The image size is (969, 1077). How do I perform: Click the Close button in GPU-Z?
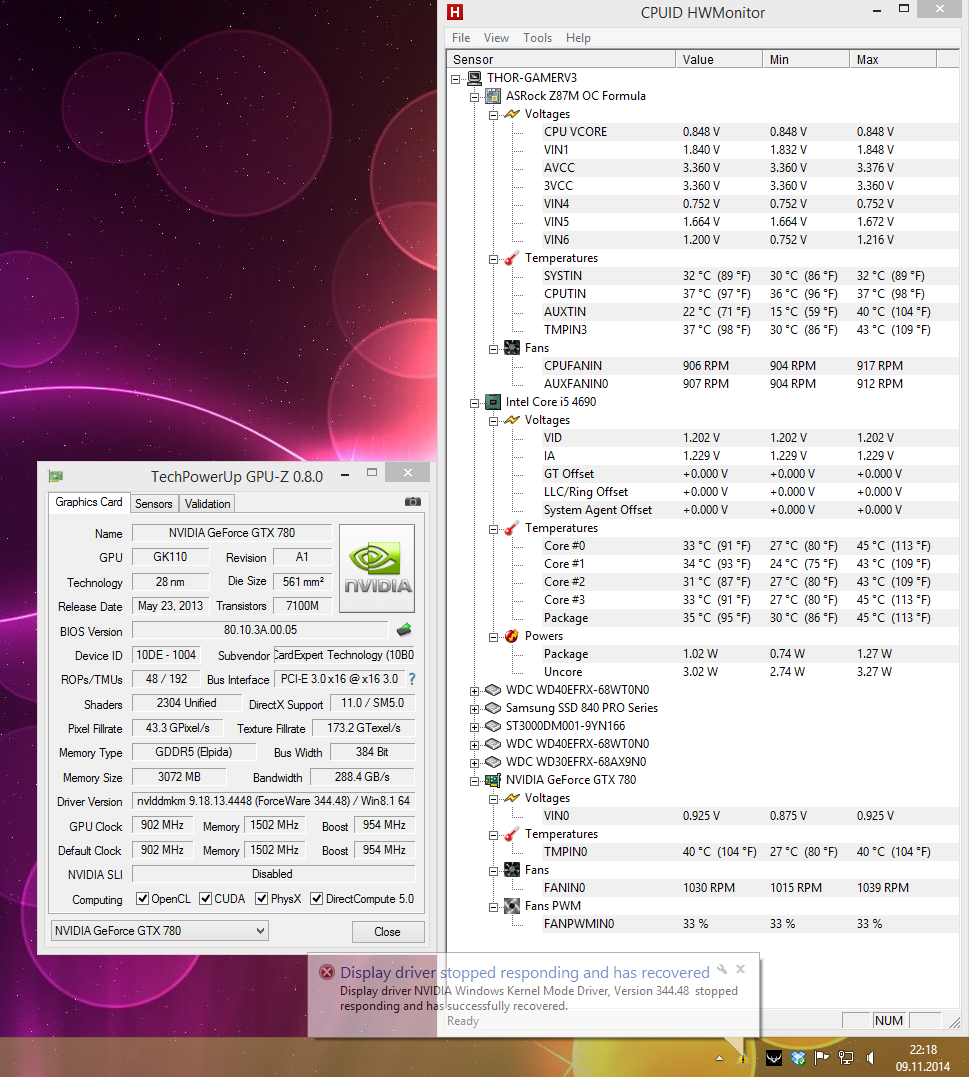coord(388,931)
